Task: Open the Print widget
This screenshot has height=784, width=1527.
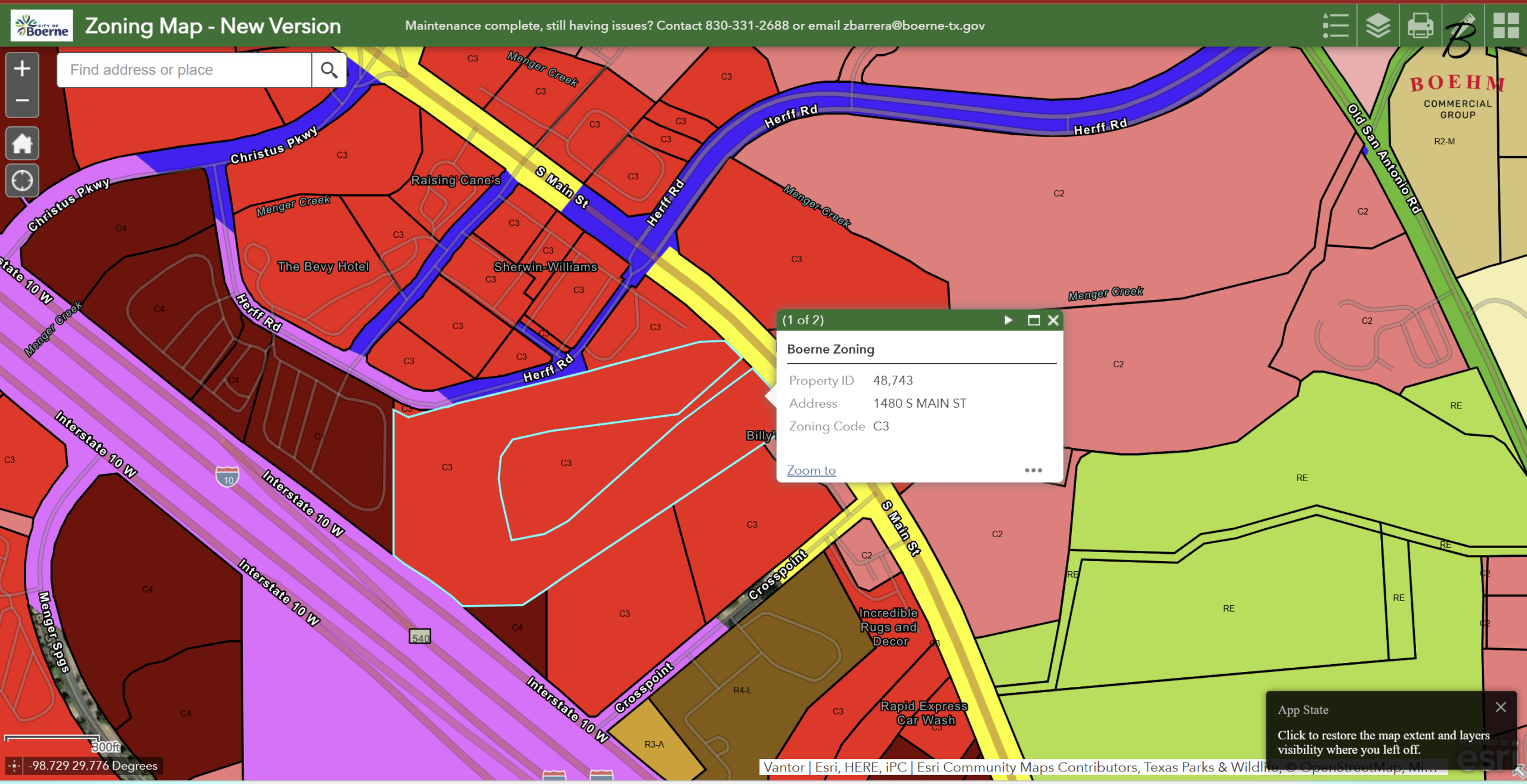Action: pos(1420,26)
